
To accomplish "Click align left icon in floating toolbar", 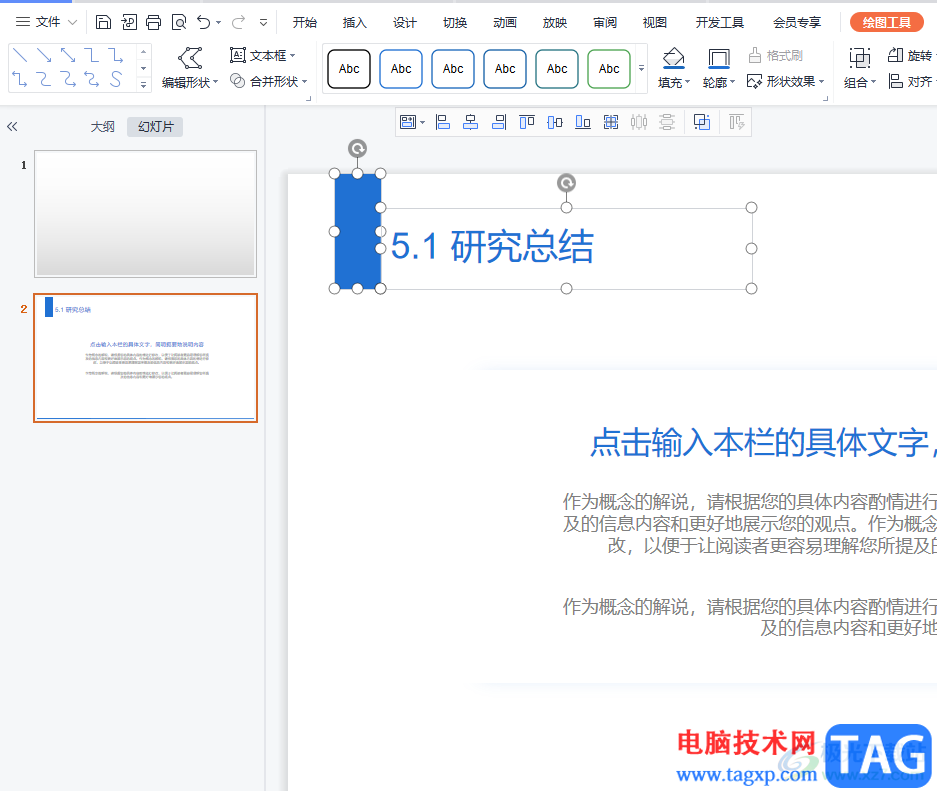I will coord(443,122).
